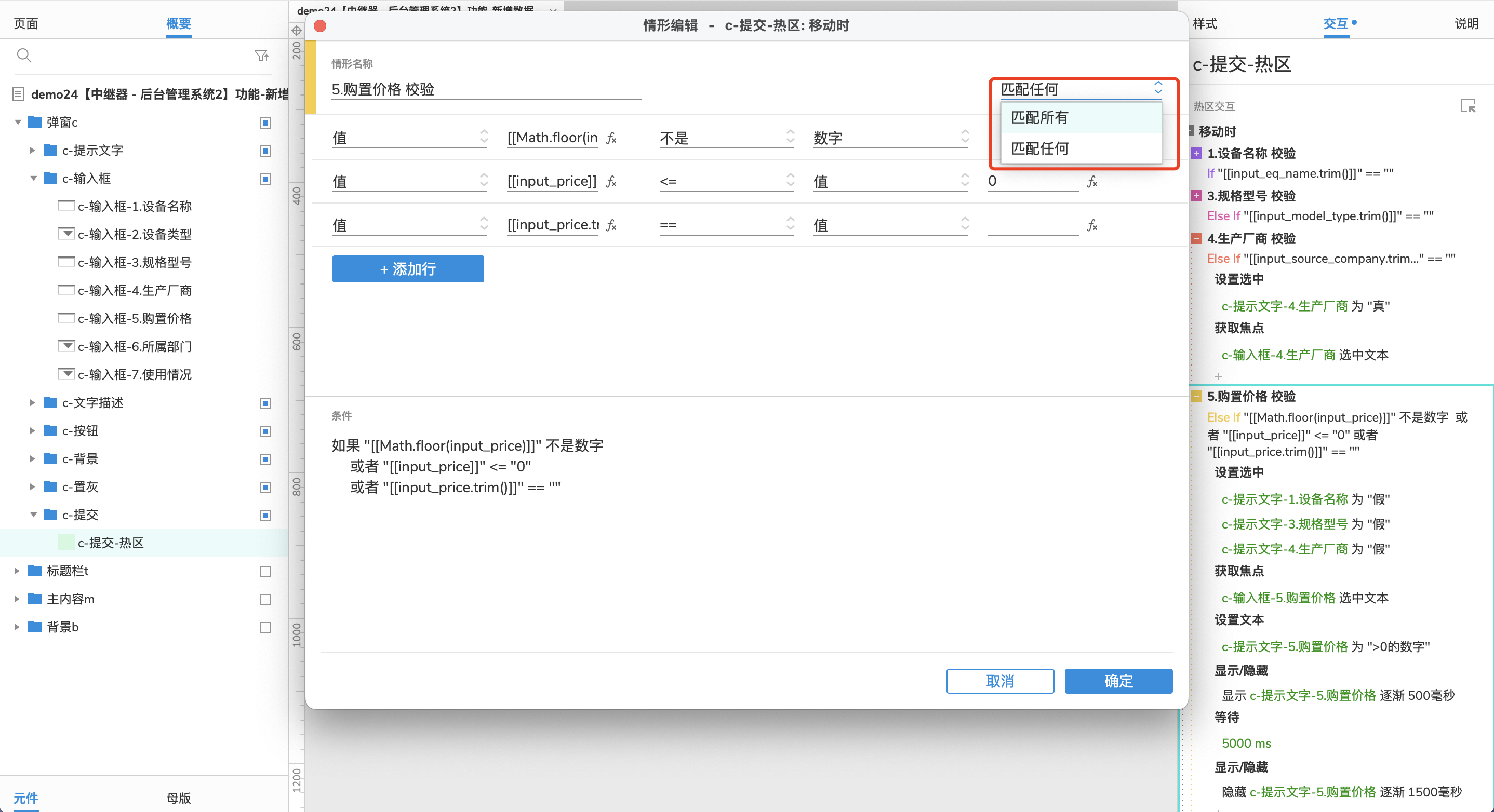The image size is (1494, 812).
Task: Toggle purple case icon for 3.规格型号 校验
Action: point(1196,196)
